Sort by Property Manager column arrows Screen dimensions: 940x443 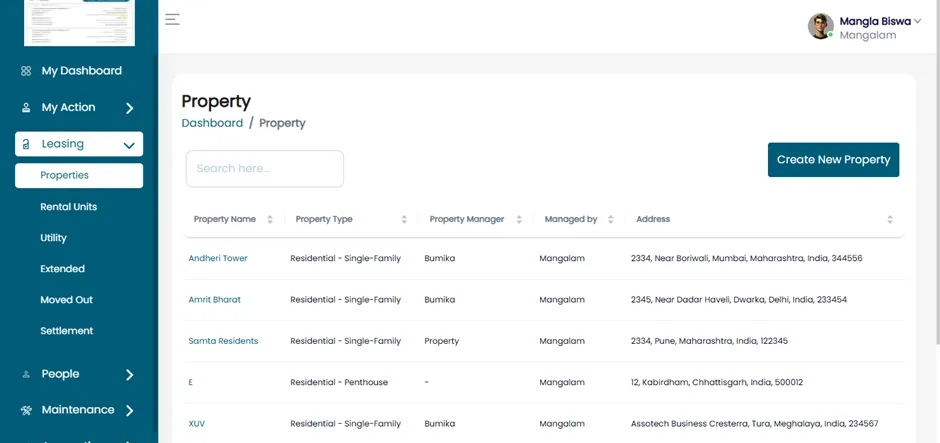[x=519, y=219]
